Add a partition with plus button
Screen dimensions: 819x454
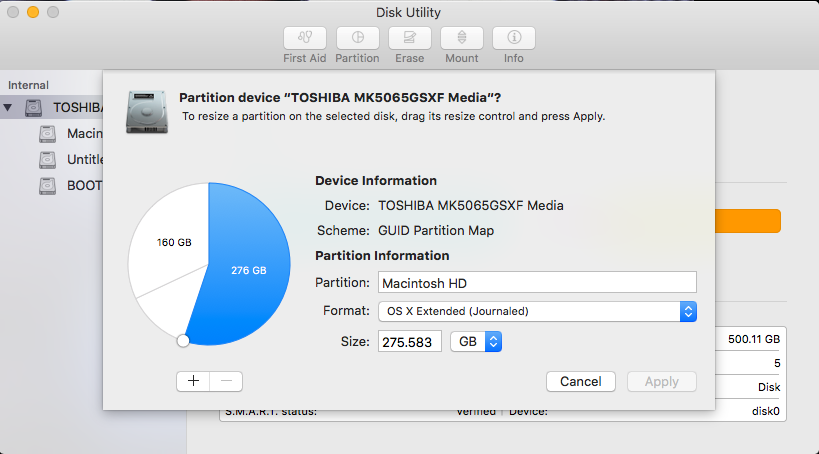193,381
